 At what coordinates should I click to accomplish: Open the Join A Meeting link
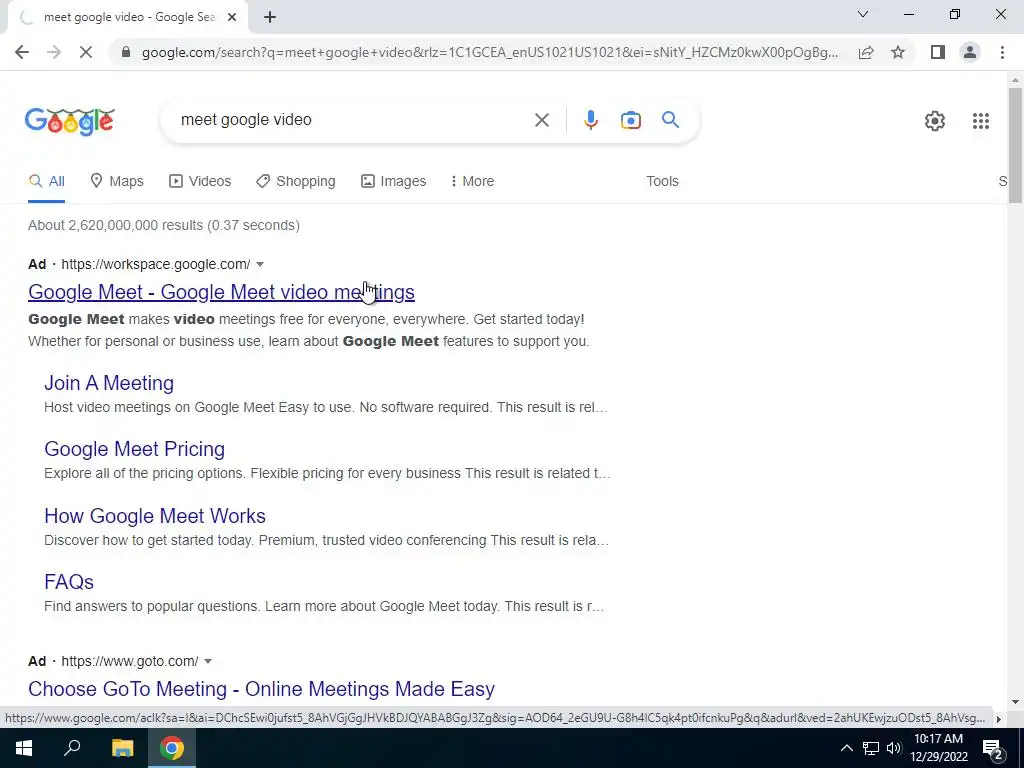coord(109,383)
